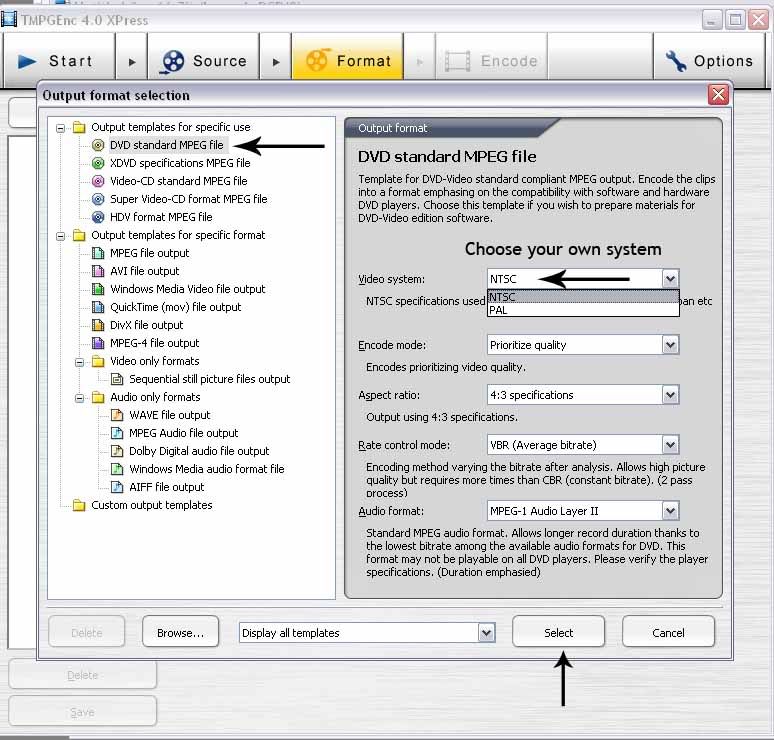This screenshot has height=740, width=774.
Task: Select HDV format MPEG file
Action: click(161, 217)
